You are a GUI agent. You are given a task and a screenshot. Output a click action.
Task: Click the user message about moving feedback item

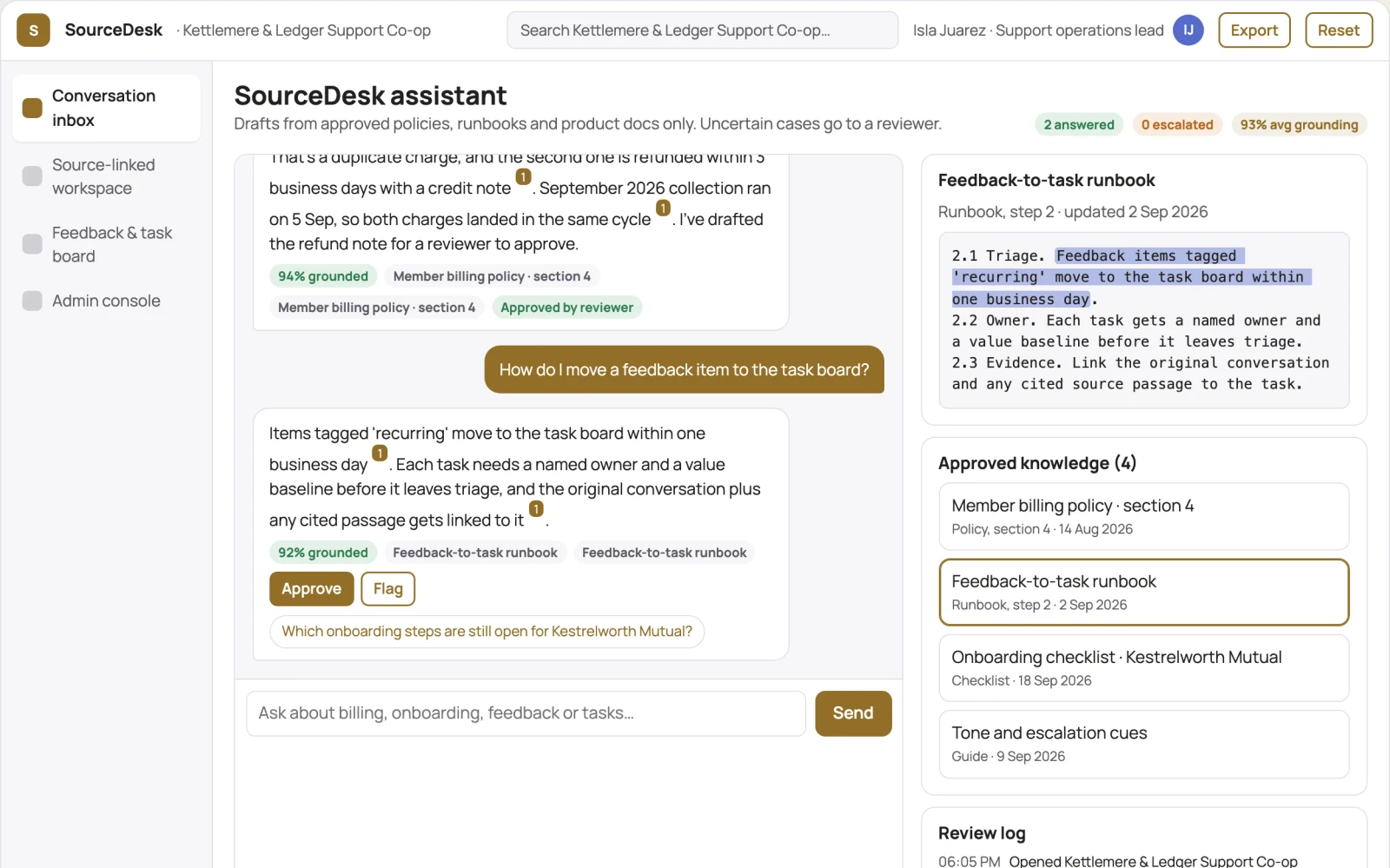684,370
